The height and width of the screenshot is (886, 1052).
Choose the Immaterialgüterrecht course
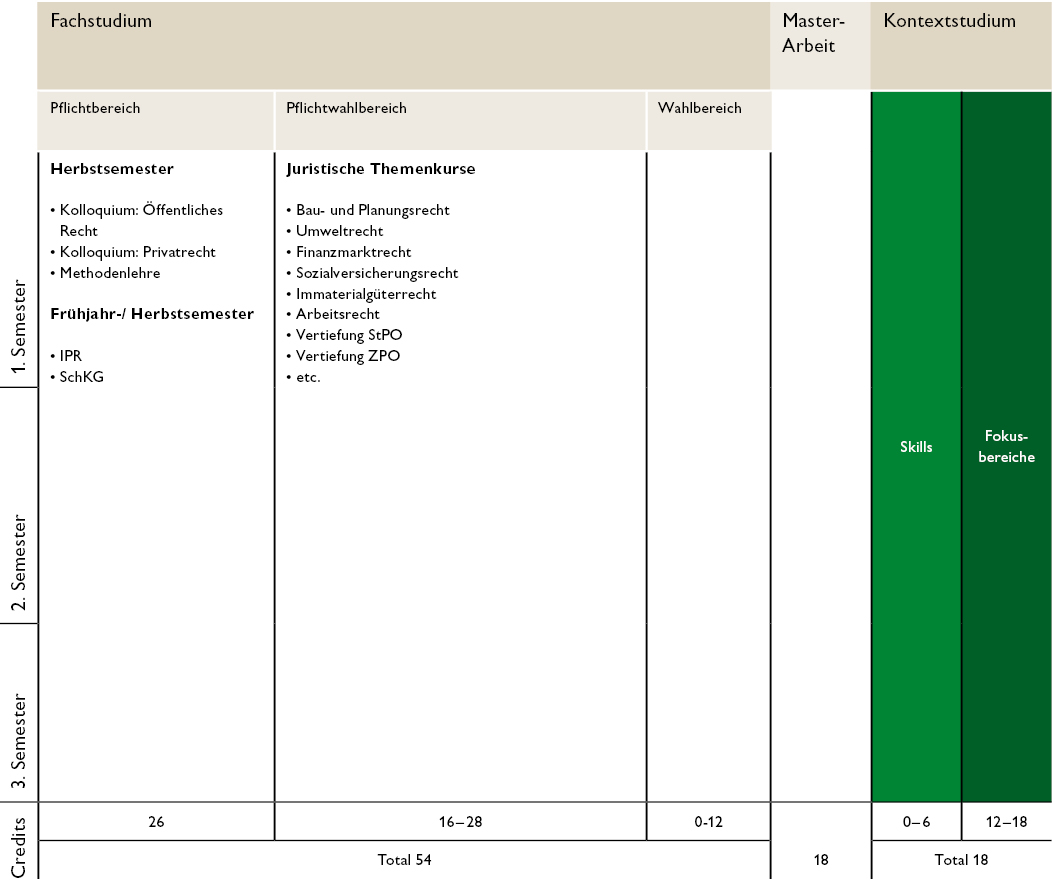pos(366,294)
